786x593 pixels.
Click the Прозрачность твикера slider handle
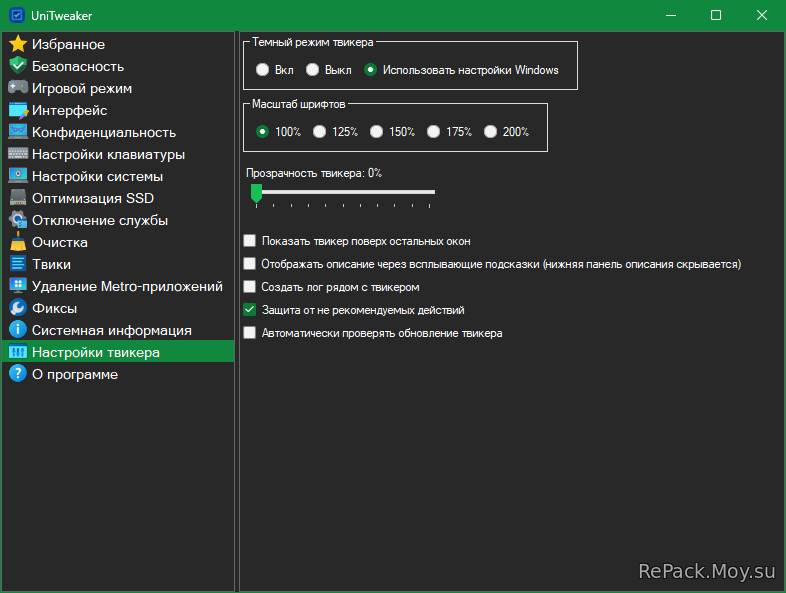(x=256, y=192)
